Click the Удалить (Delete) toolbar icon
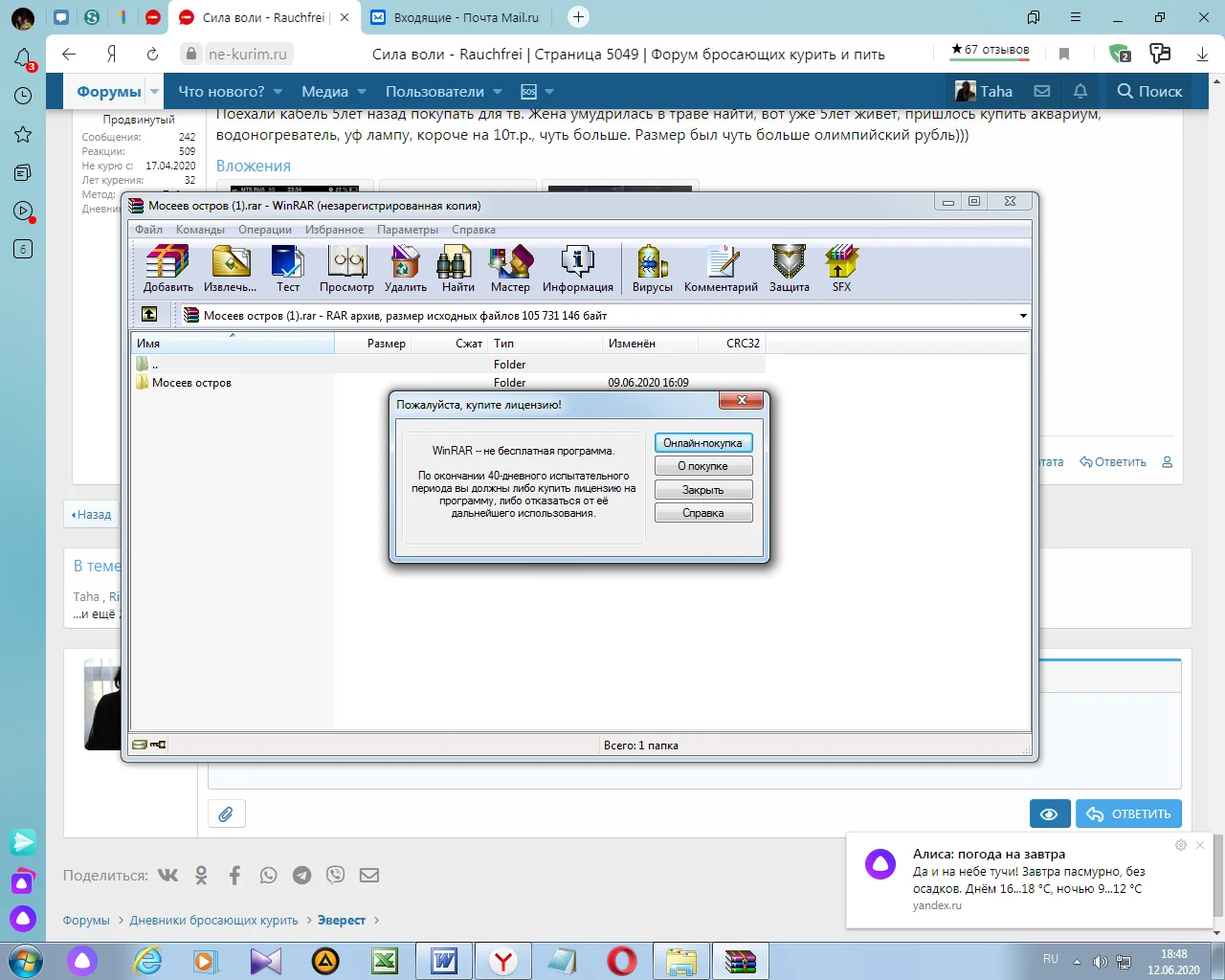 pyautogui.click(x=406, y=268)
